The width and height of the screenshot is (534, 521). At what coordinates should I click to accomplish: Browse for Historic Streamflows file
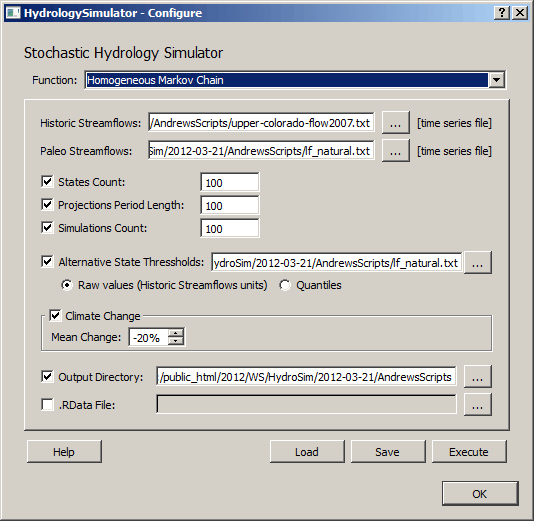pos(395,123)
